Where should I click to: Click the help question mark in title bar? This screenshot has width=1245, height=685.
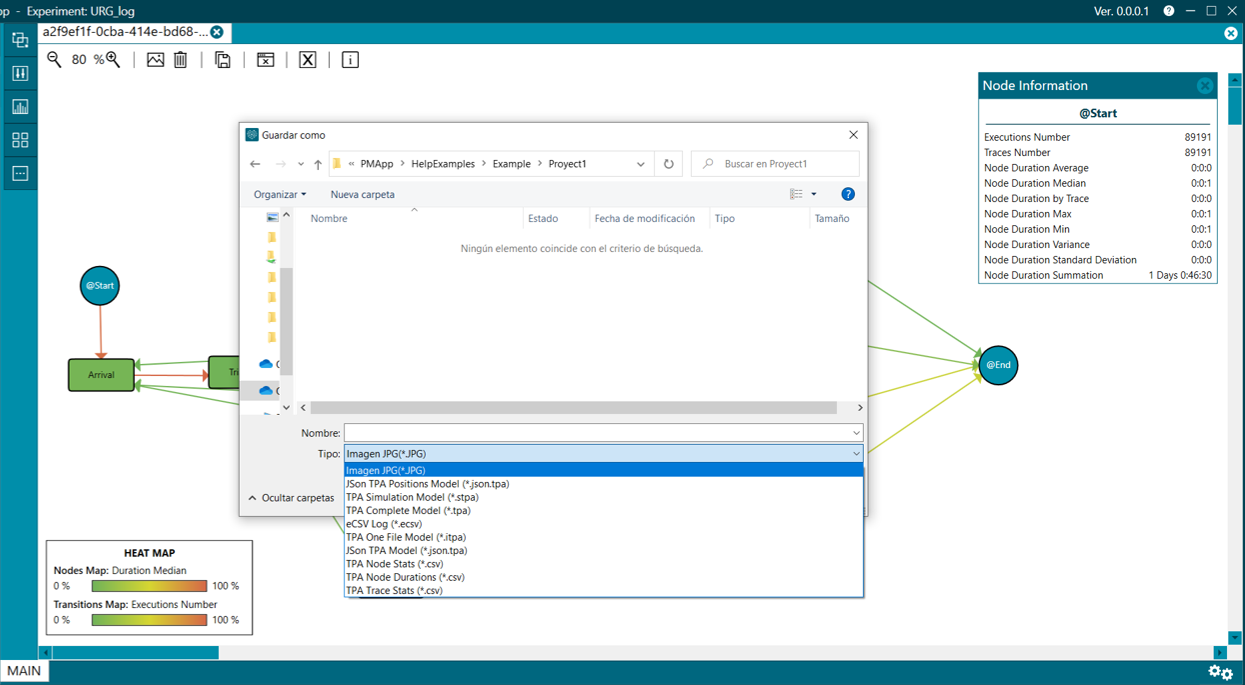click(x=1168, y=11)
